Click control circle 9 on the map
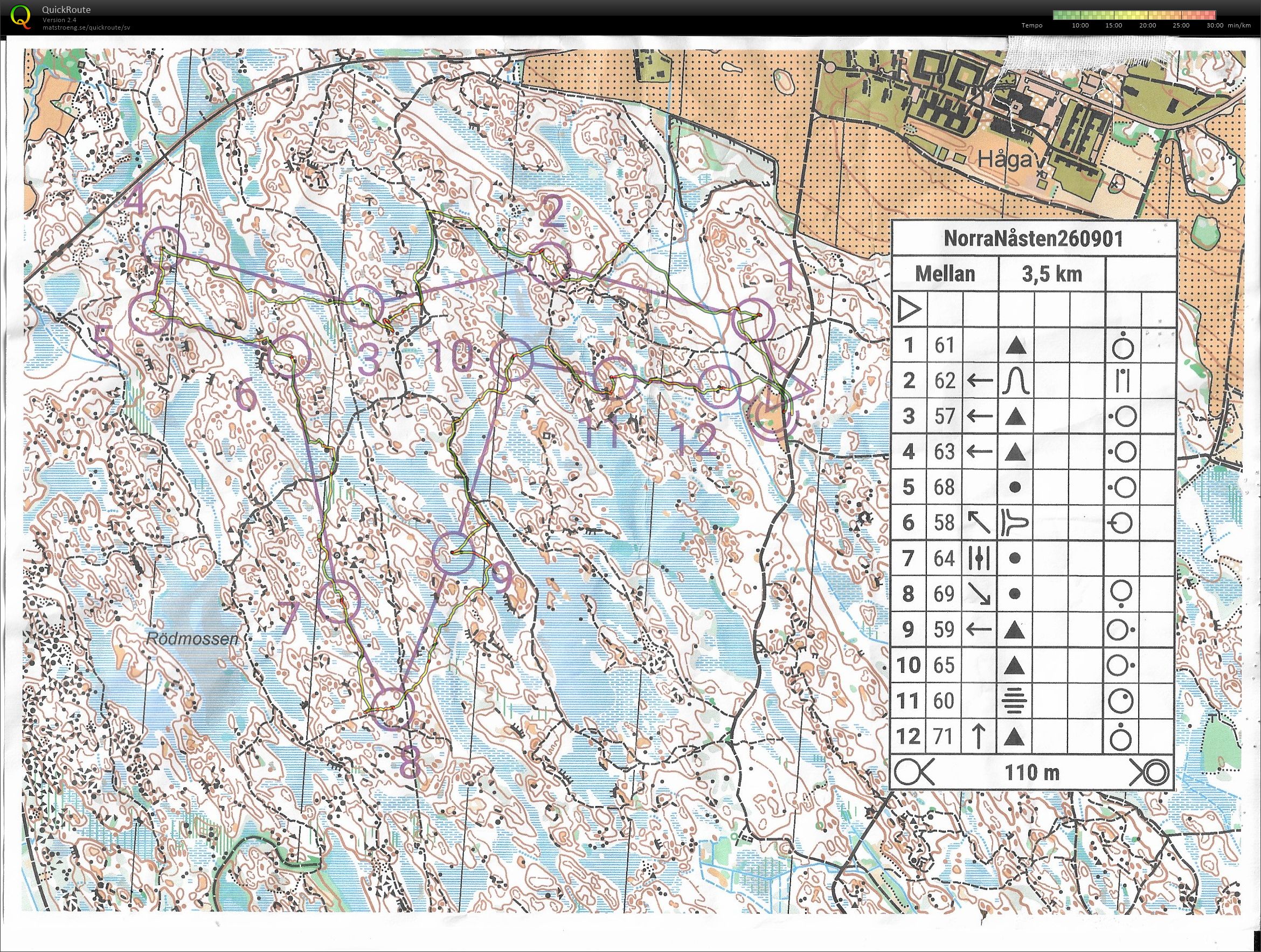1261x952 pixels. click(454, 552)
